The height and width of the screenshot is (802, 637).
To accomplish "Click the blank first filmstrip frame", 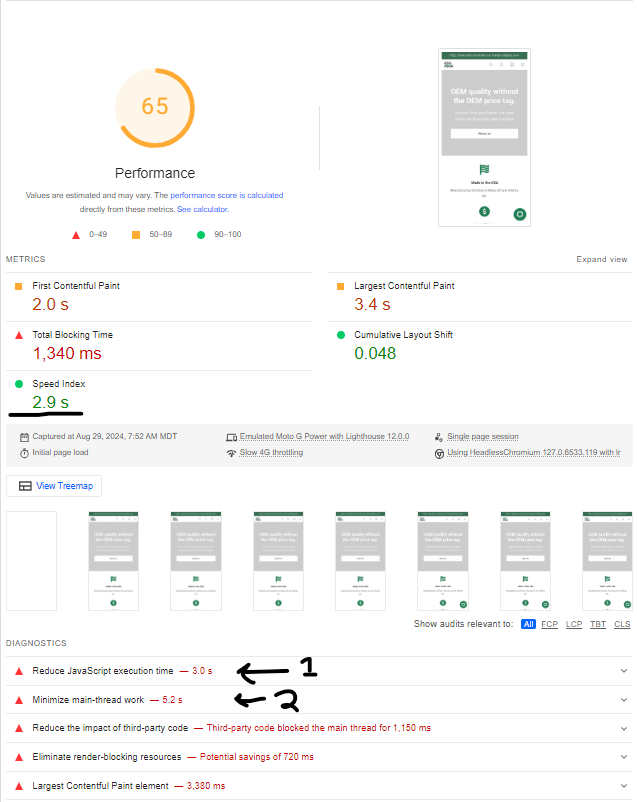I will (31, 561).
